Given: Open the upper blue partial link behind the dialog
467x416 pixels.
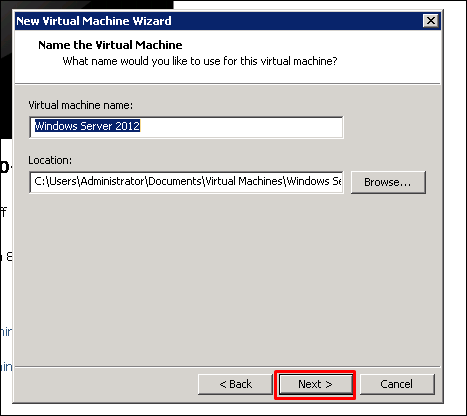Looking at the screenshot, I should point(6,332).
